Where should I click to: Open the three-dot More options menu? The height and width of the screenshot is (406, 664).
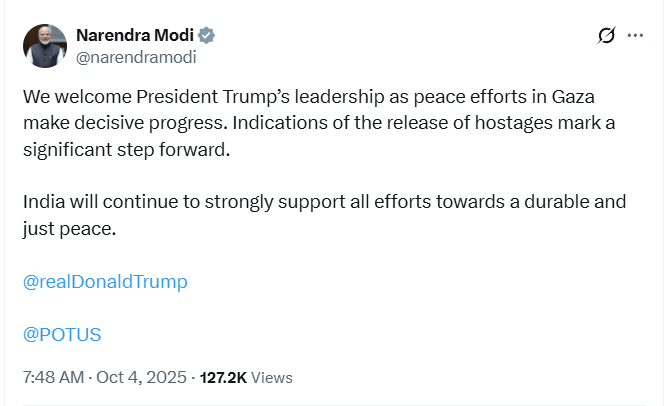tap(635, 37)
